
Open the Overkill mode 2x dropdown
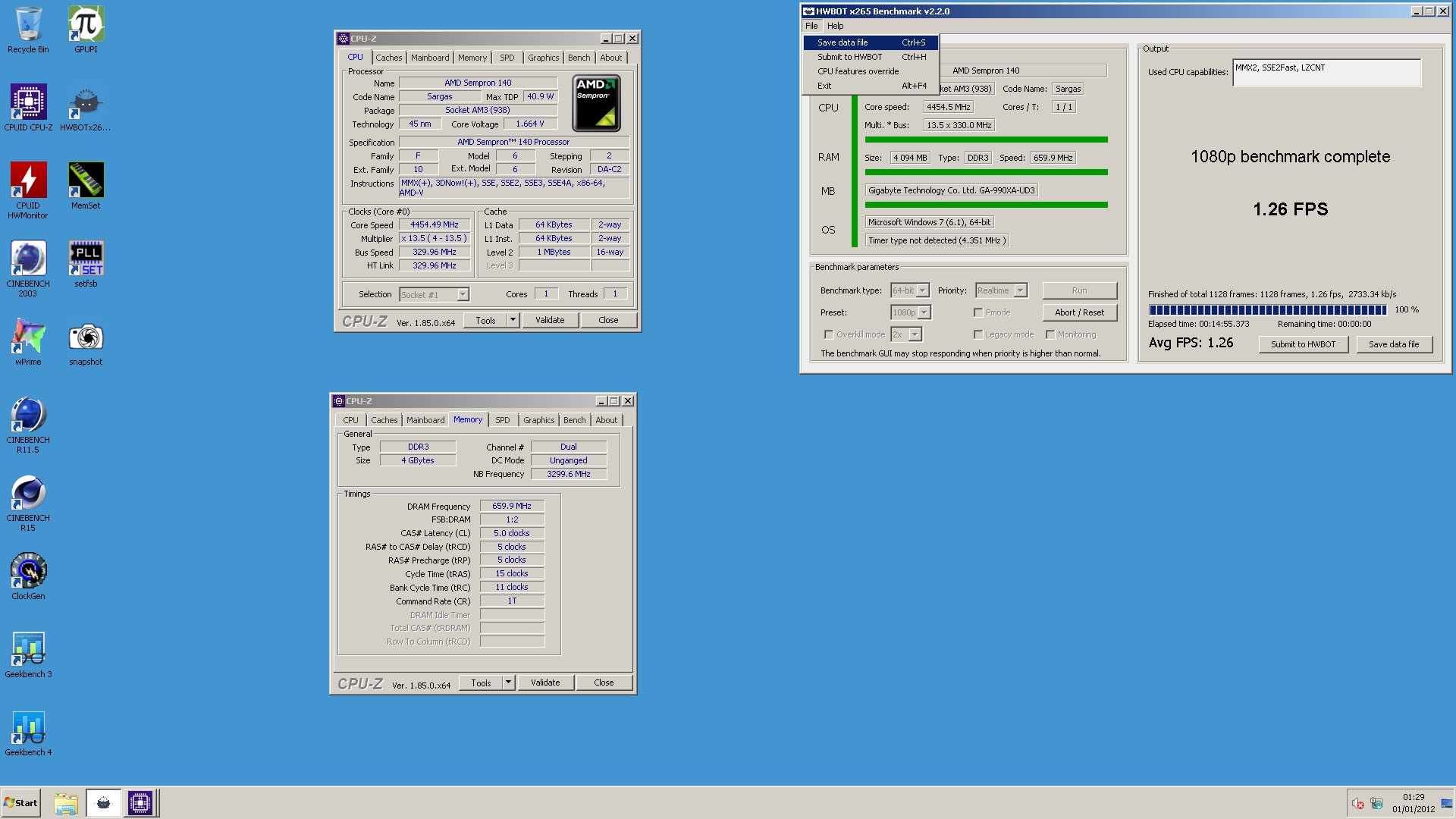[906, 334]
